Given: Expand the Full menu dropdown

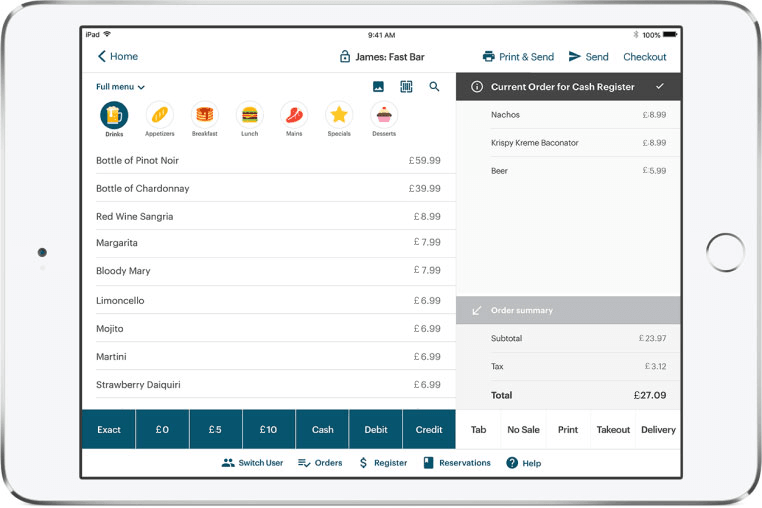Looking at the screenshot, I should coord(120,87).
